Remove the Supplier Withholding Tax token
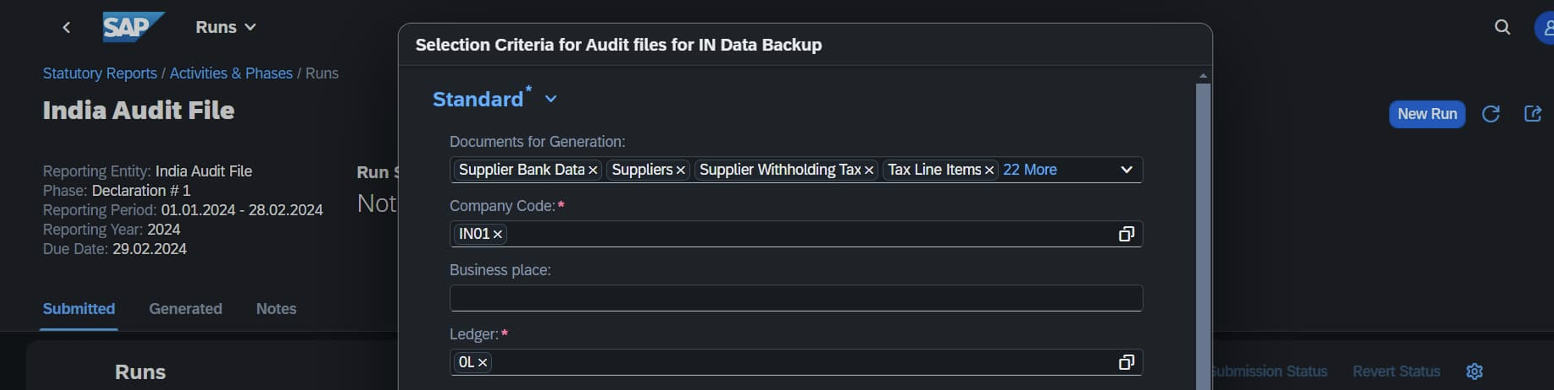This screenshot has height=390, width=1554. pyautogui.click(x=869, y=171)
